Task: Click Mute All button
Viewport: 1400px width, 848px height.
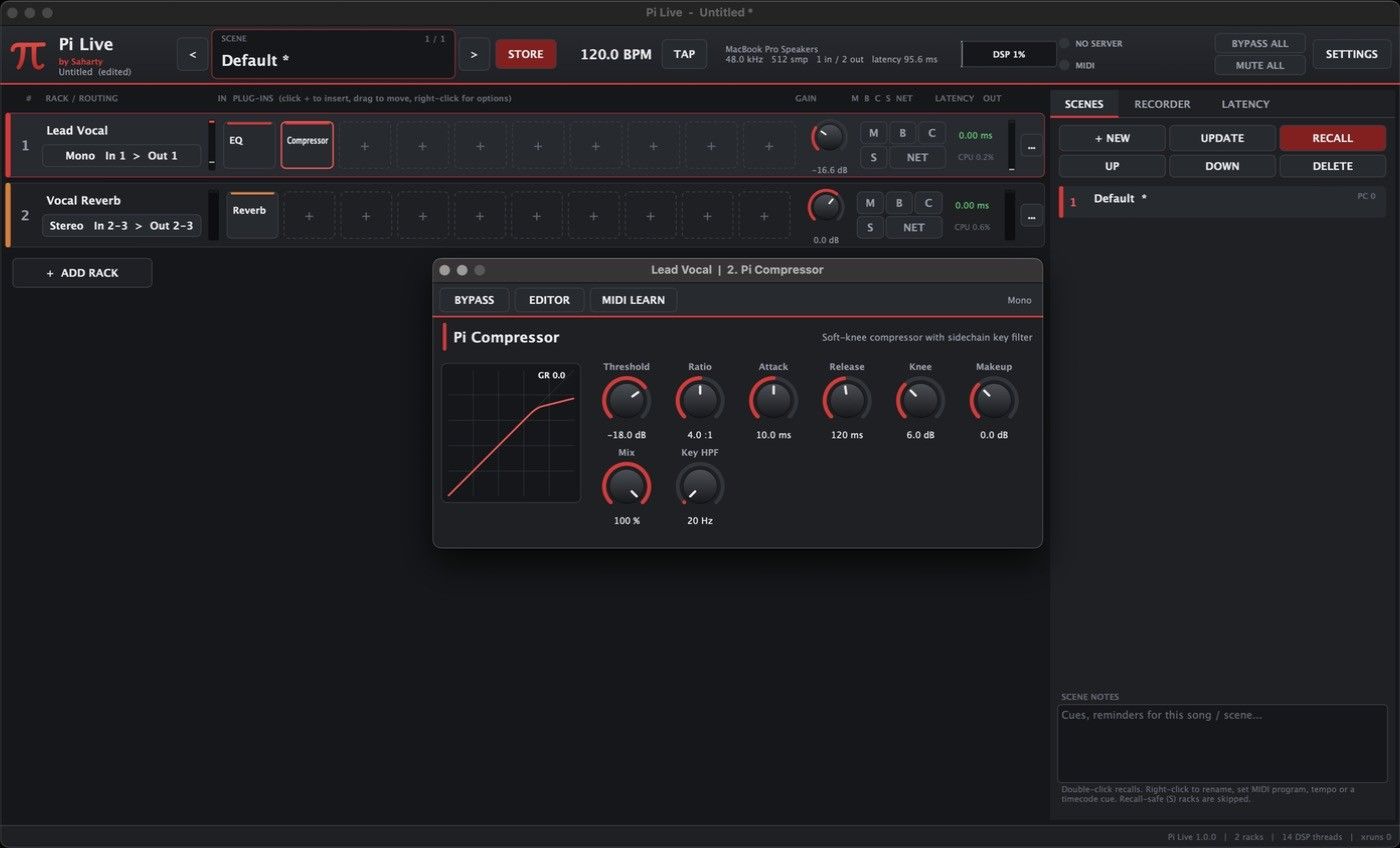Action: point(1260,66)
